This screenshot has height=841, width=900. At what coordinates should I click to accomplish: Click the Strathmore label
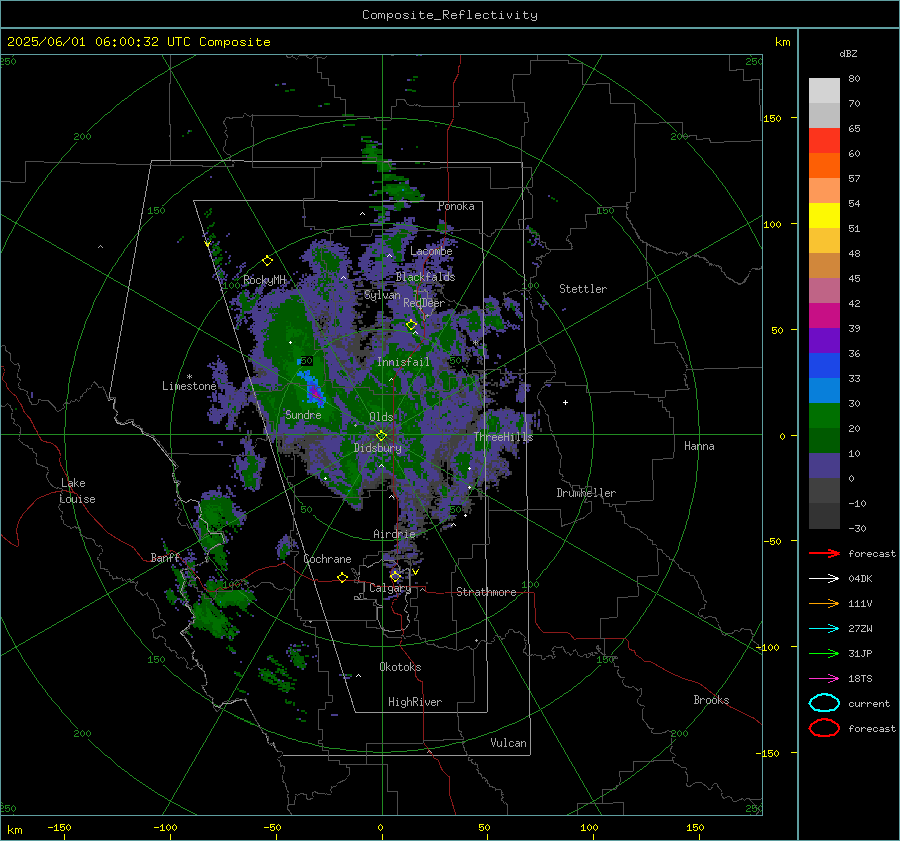pyautogui.click(x=486, y=592)
